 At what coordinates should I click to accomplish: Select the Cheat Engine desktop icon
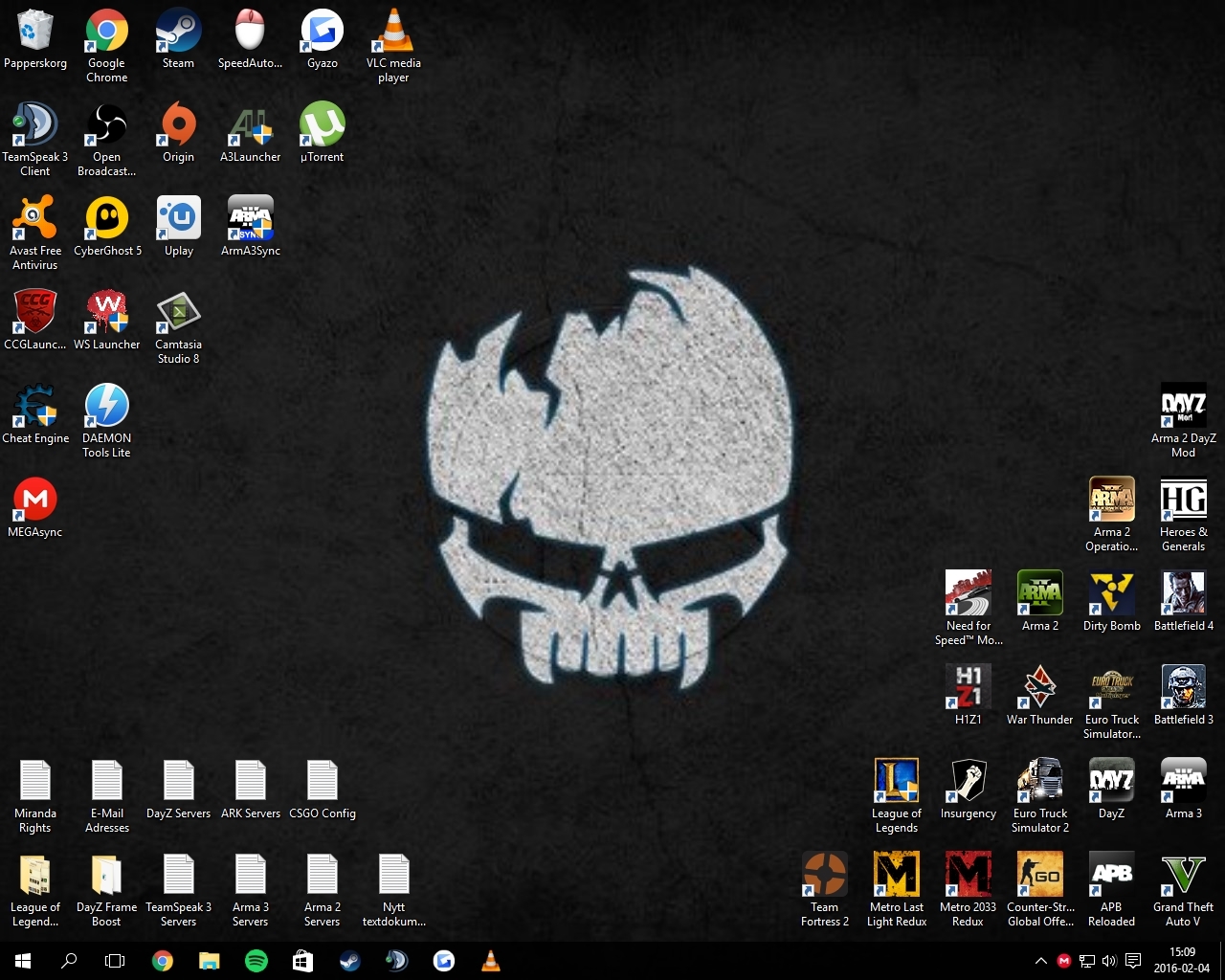(35, 414)
